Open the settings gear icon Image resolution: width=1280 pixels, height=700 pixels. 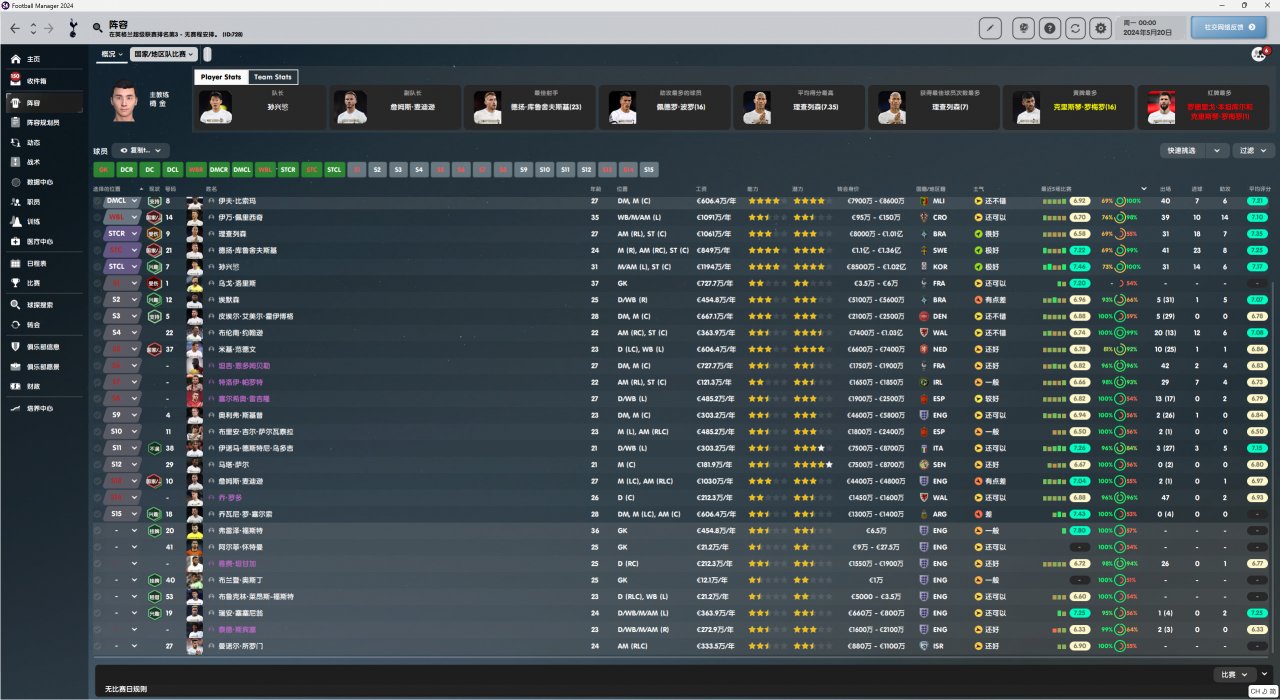tap(1101, 28)
